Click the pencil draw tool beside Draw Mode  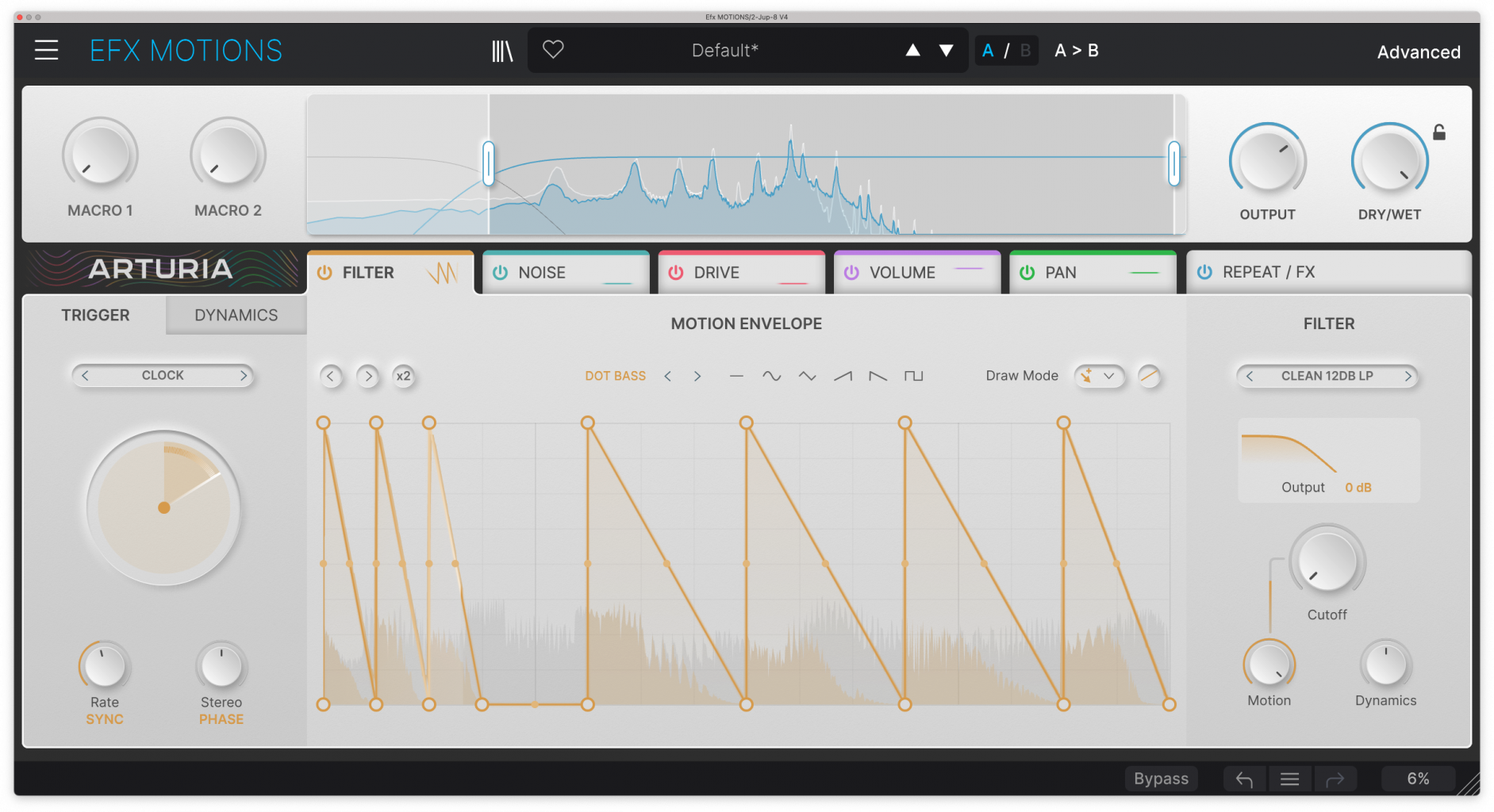tap(1150, 377)
